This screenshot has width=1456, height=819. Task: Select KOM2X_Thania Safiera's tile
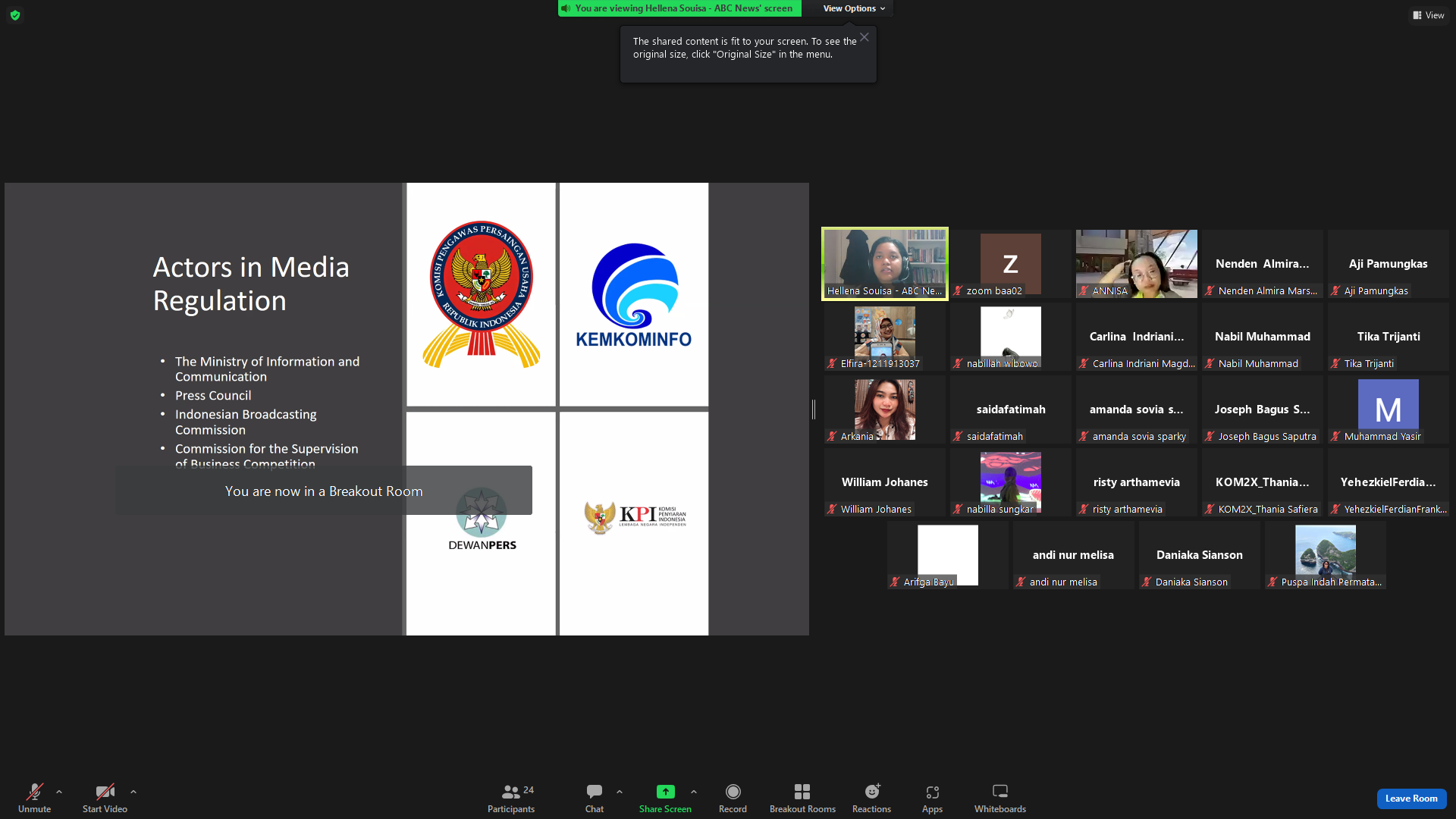[1263, 482]
